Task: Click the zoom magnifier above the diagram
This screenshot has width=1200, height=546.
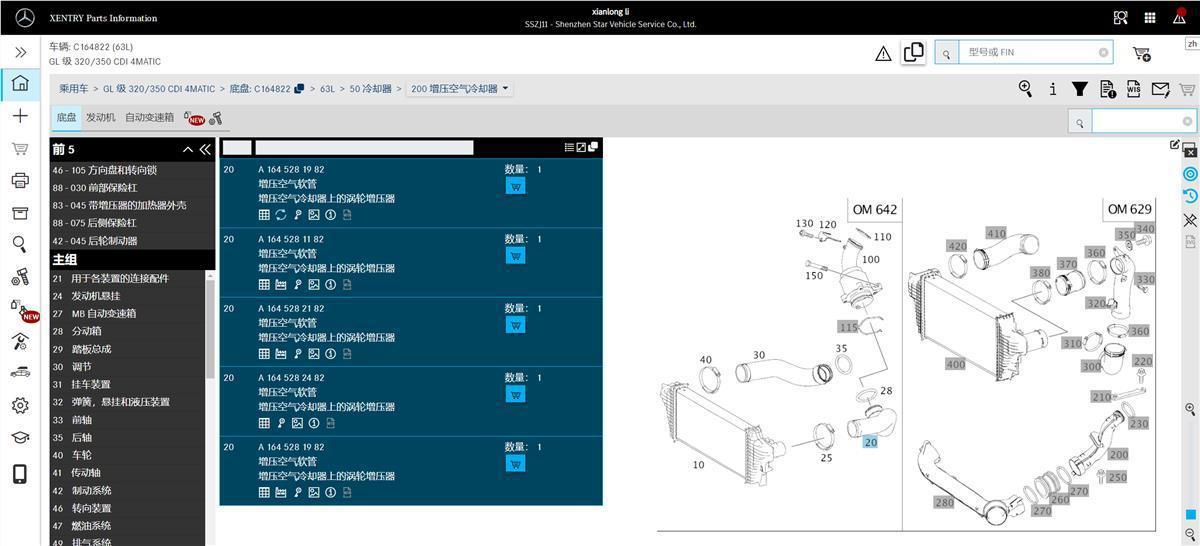Action: [x=1025, y=88]
